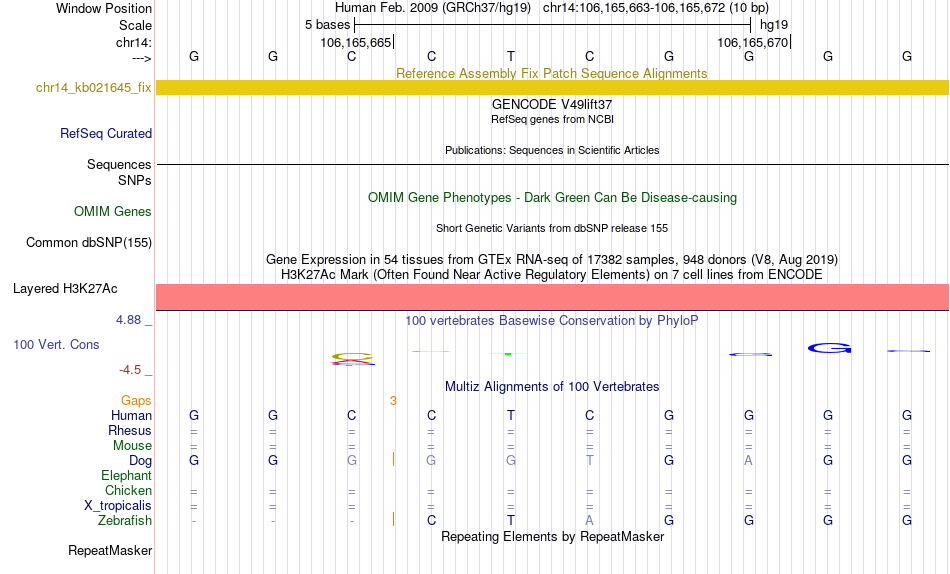Click the Scale label

click(135, 25)
